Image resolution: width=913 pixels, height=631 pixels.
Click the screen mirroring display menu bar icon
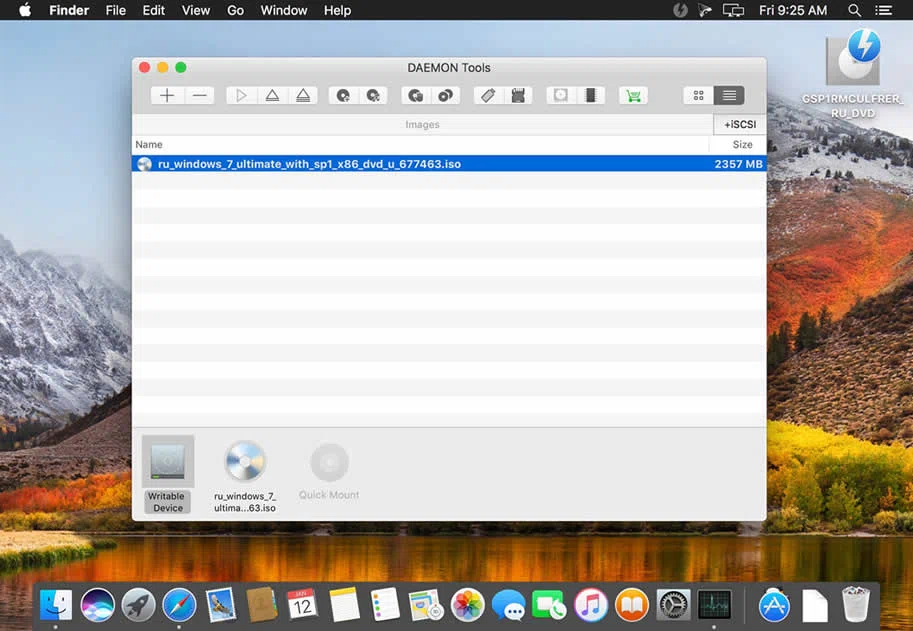coord(734,10)
